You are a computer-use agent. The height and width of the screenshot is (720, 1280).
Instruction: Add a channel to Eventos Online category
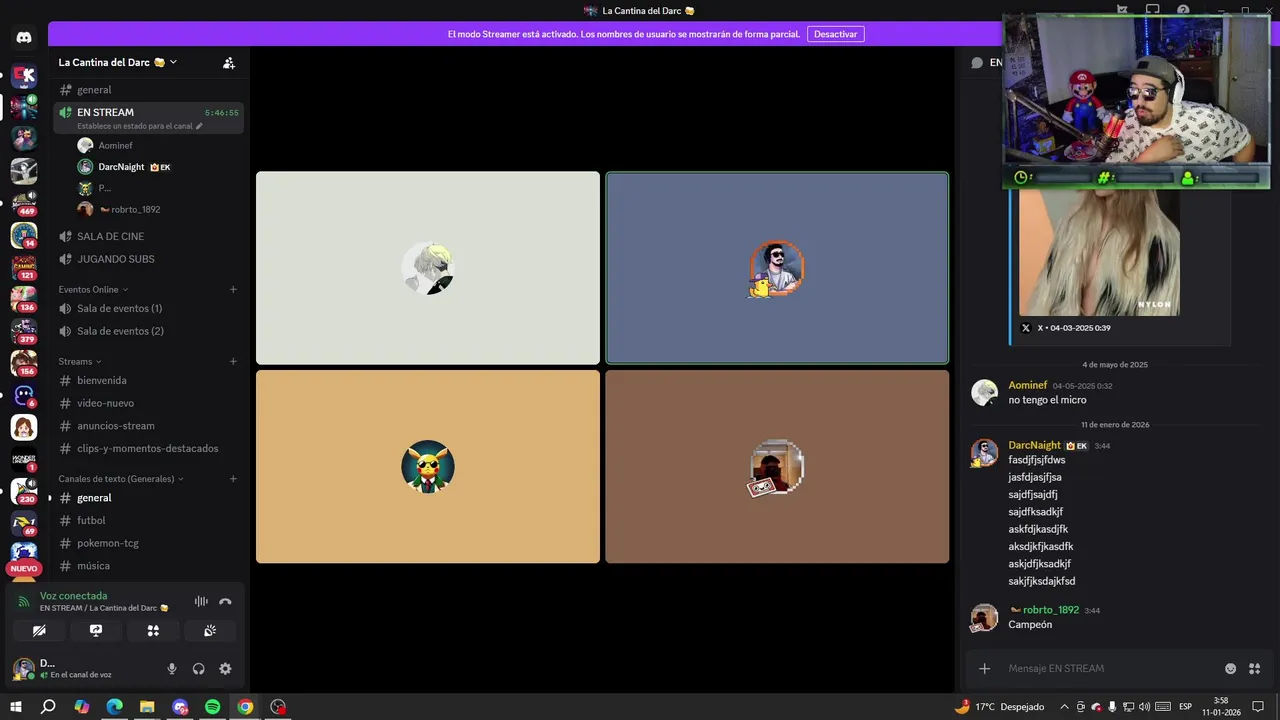click(233, 289)
